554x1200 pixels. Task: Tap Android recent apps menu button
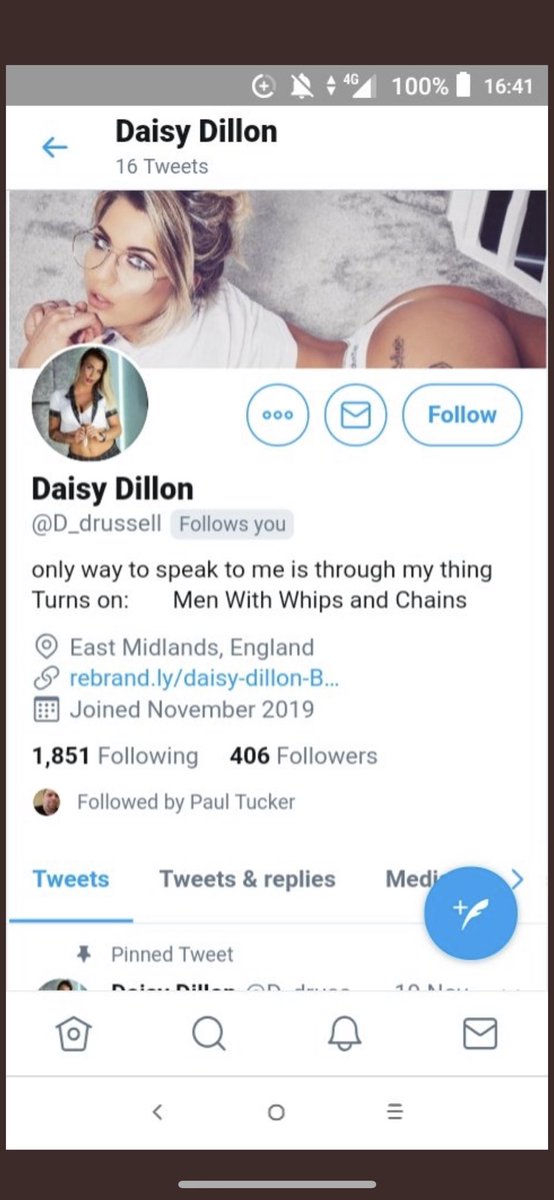pyautogui.click(x=395, y=1111)
